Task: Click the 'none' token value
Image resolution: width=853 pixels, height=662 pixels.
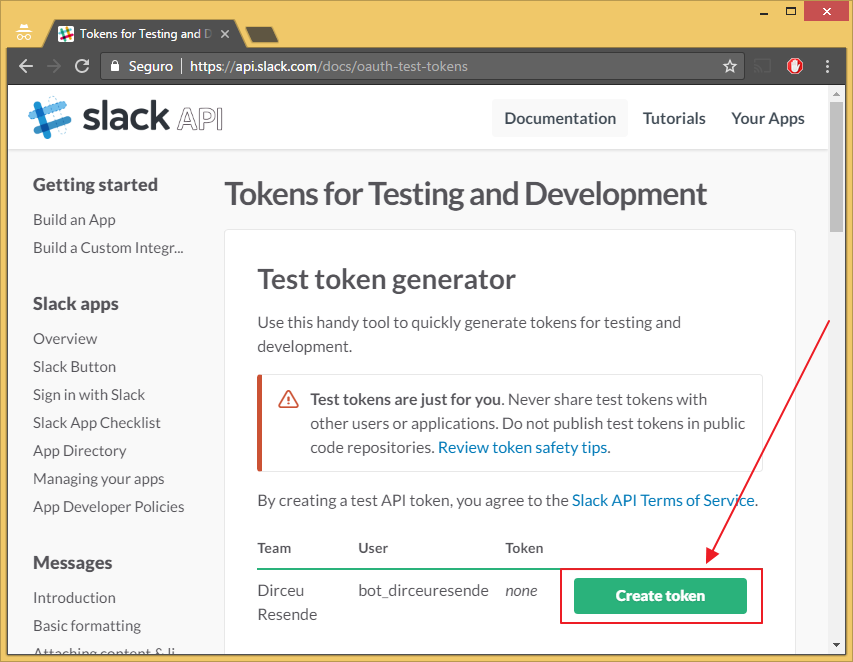Action: [x=521, y=591]
